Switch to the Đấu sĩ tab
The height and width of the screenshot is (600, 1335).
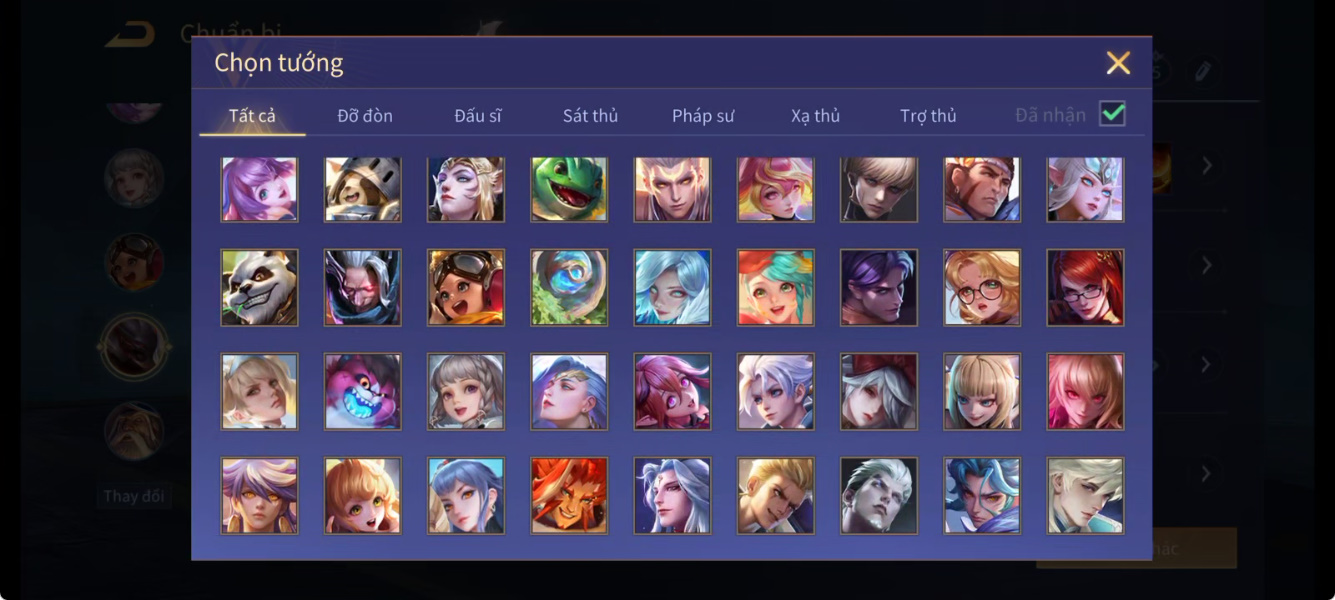click(x=477, y=116)
